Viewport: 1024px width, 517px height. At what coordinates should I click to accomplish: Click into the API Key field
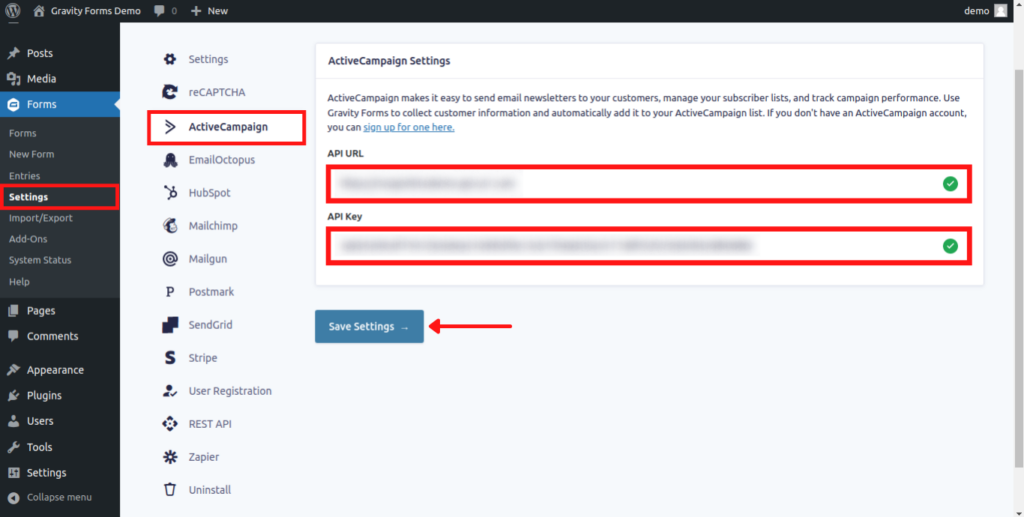[x=649, y=246]
